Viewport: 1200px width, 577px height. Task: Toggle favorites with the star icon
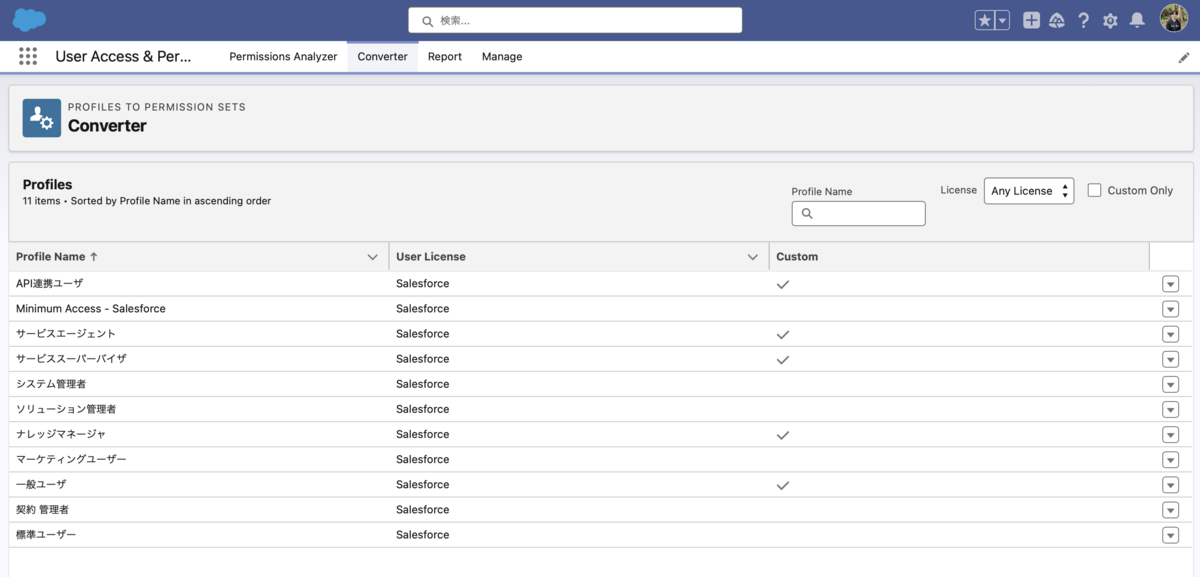[984, 19]
